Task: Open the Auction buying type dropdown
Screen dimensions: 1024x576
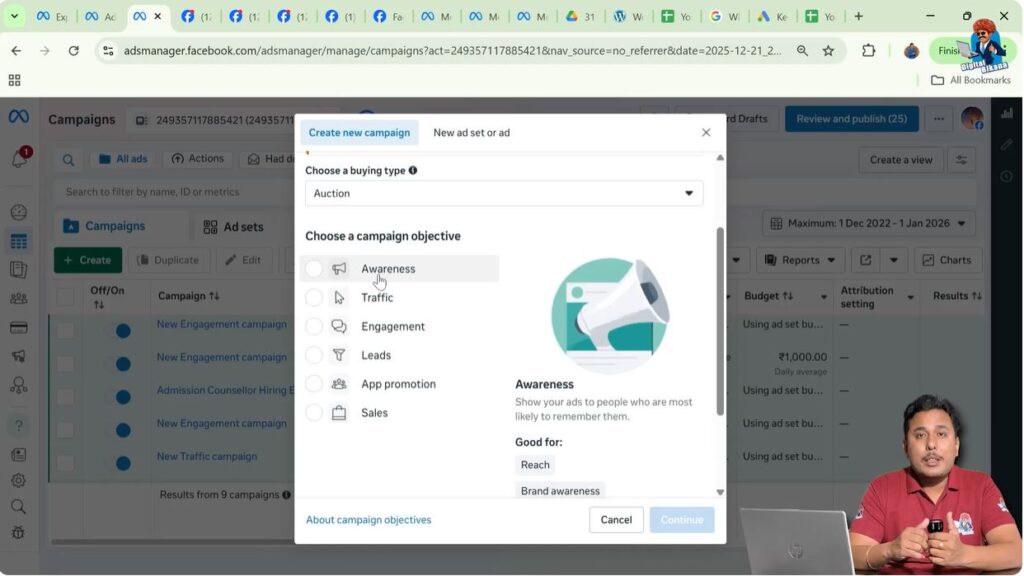Action: [504, 193]
